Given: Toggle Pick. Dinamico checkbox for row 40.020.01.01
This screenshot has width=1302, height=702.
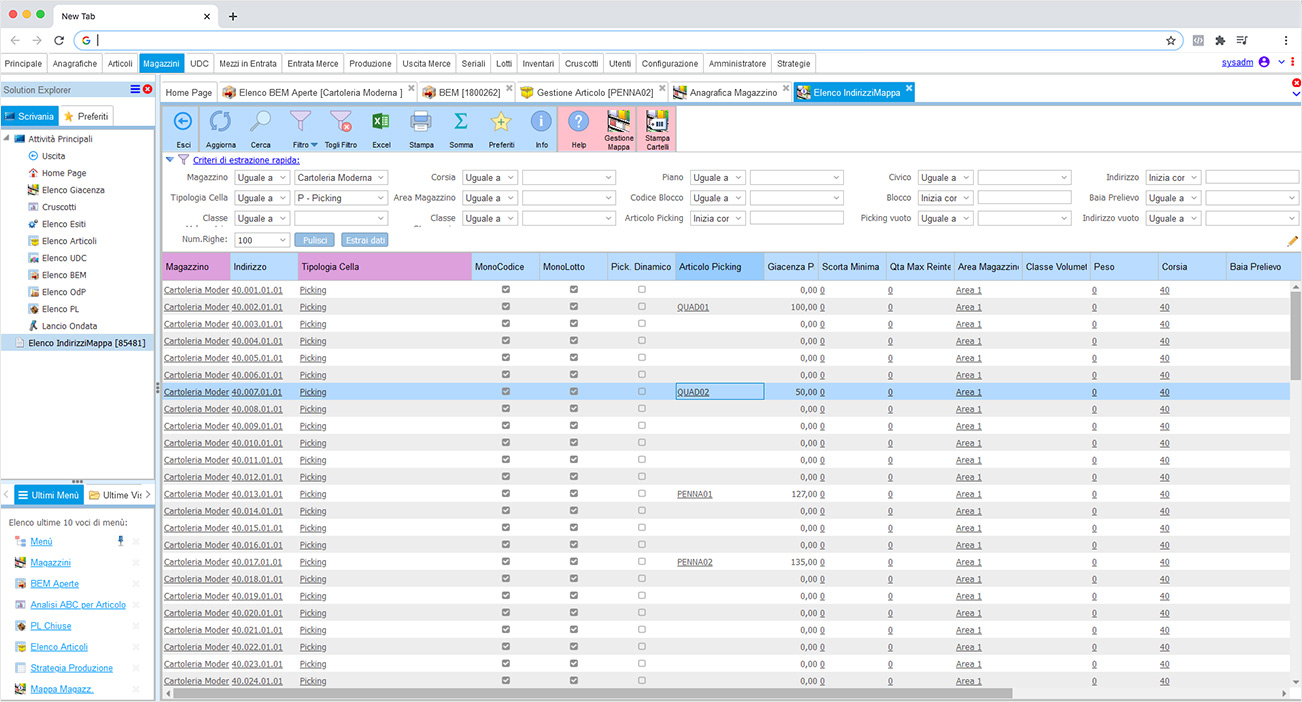Looking at the screenshot, I should (x=642, y=613).
